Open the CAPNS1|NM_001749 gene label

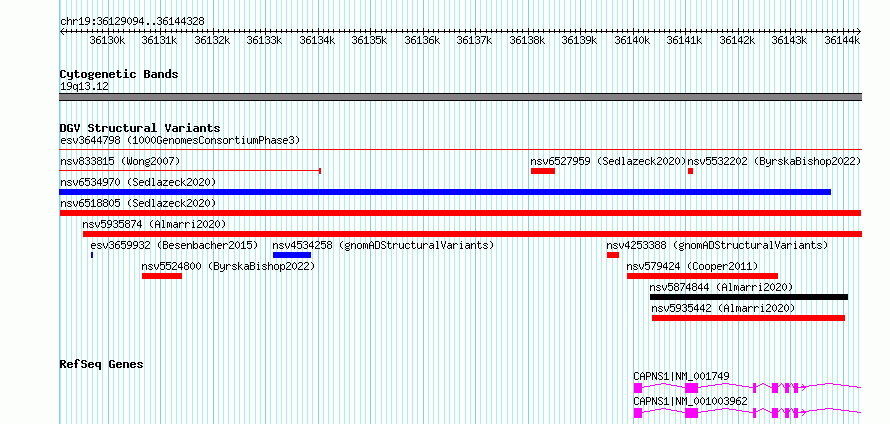click(681, 376)
